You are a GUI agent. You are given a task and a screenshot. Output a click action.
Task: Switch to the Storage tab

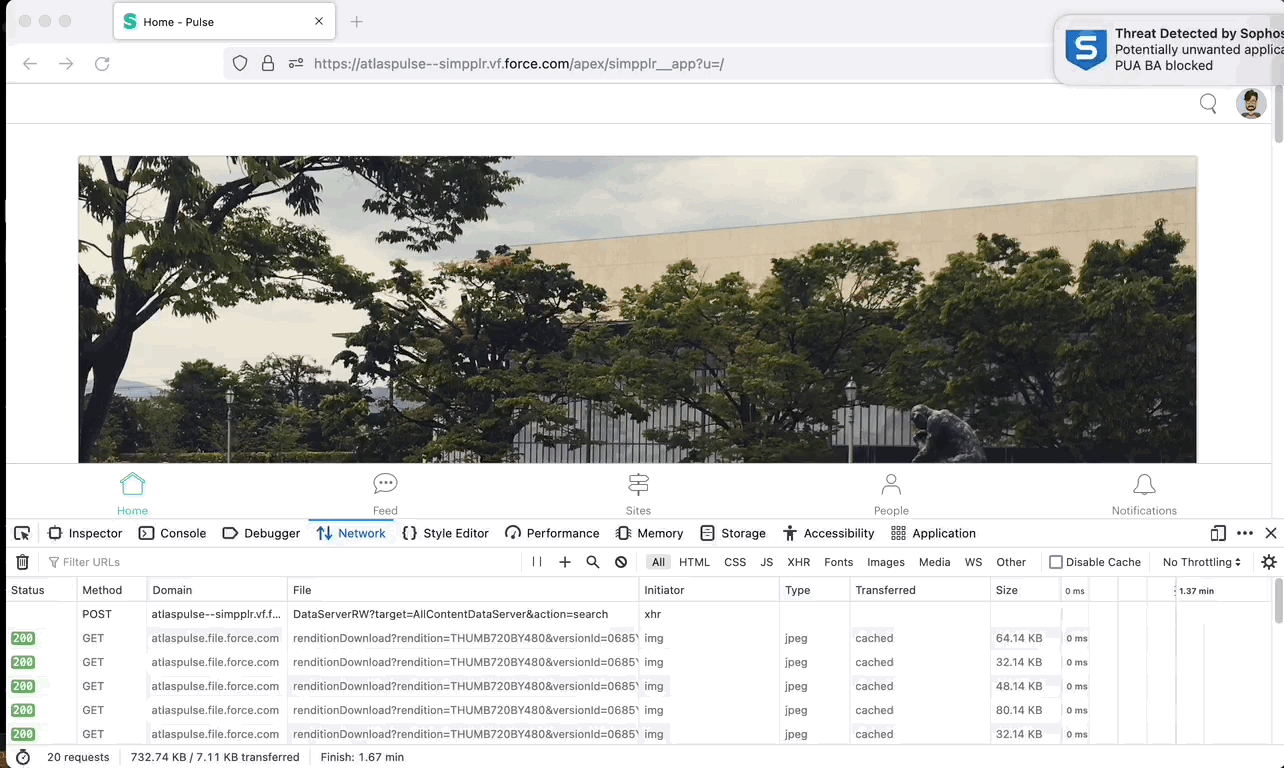(733, 533)
